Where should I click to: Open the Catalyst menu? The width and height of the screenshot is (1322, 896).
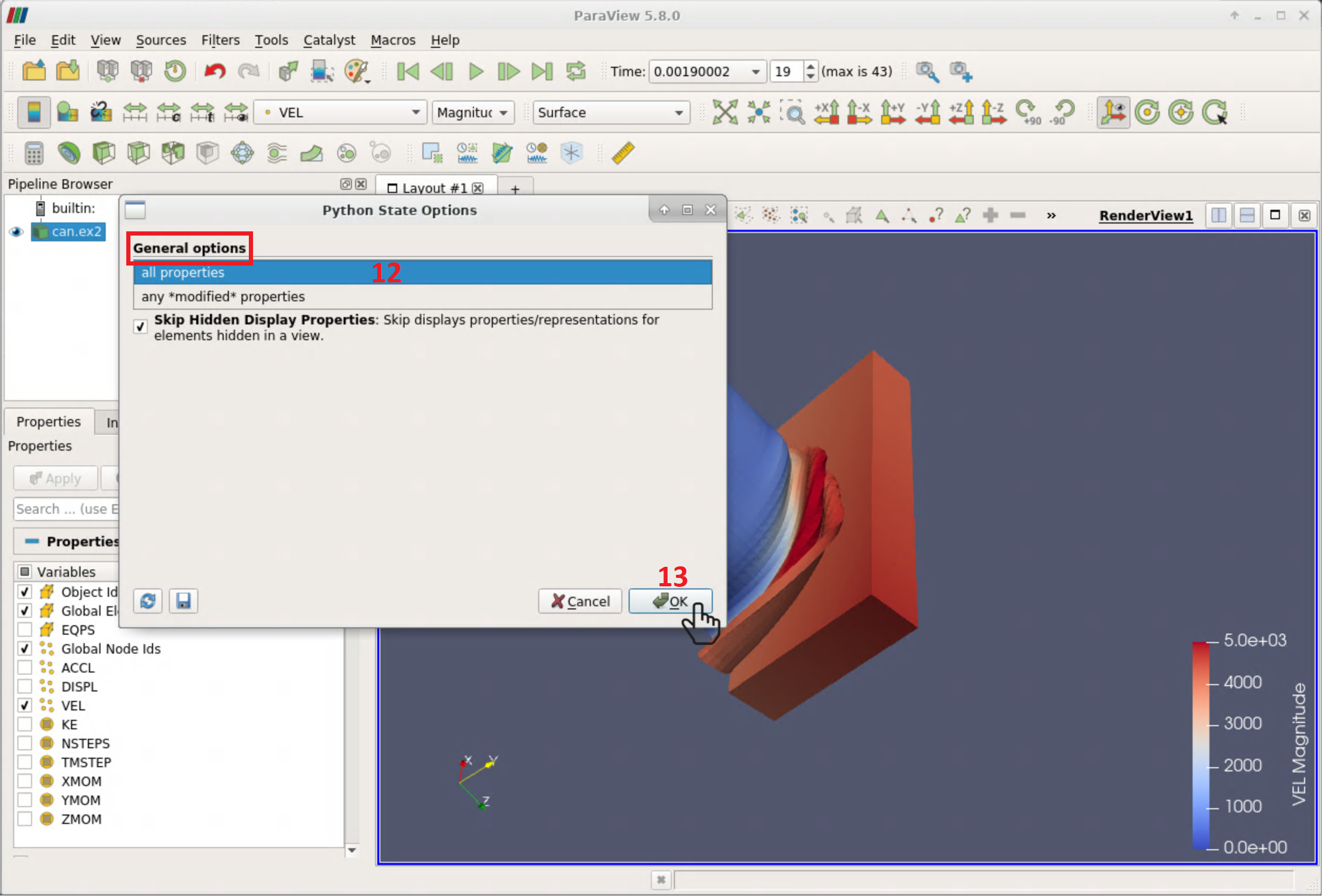point(329,40)
